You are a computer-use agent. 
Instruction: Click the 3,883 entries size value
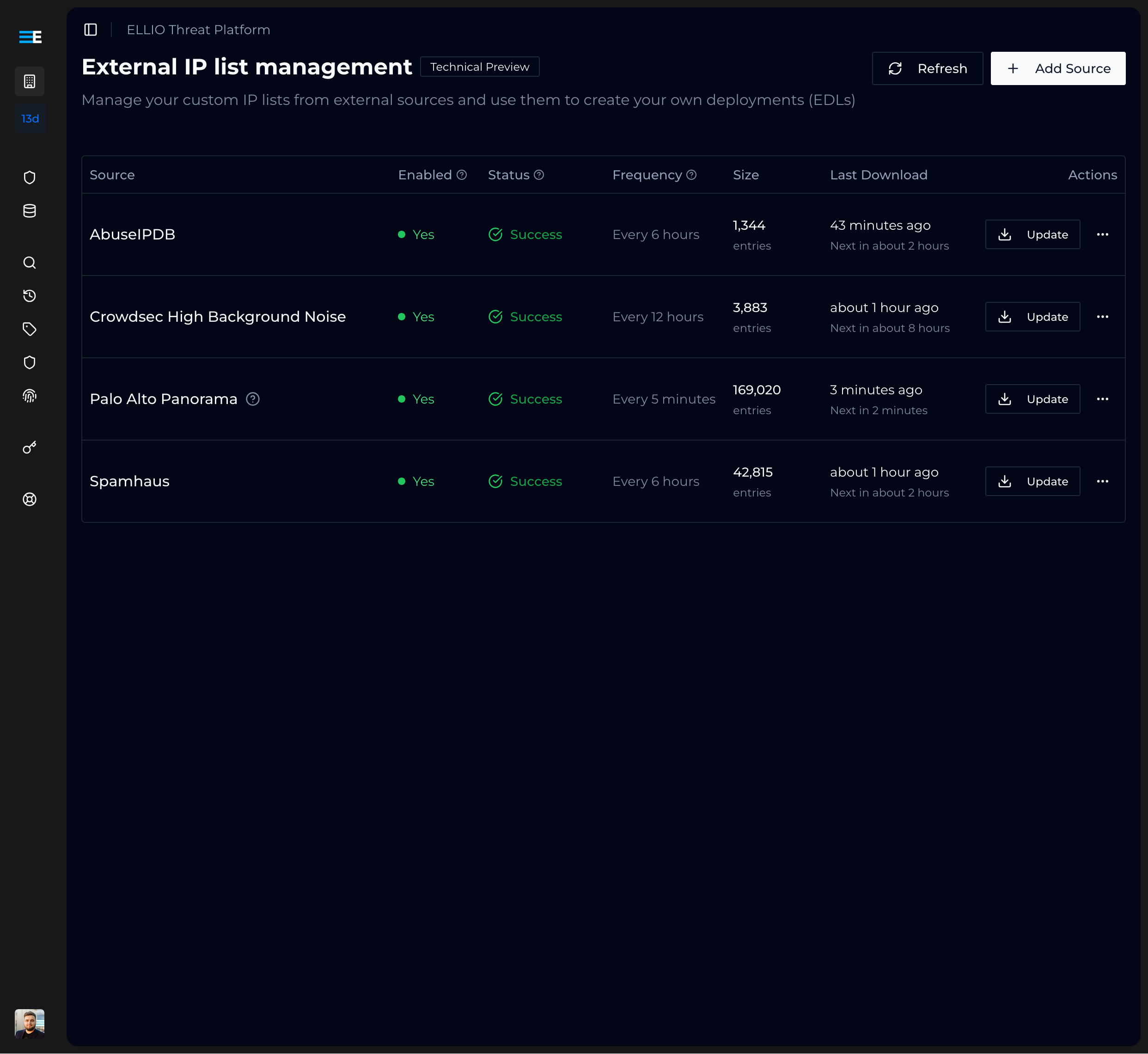click(x=752, y=317)
